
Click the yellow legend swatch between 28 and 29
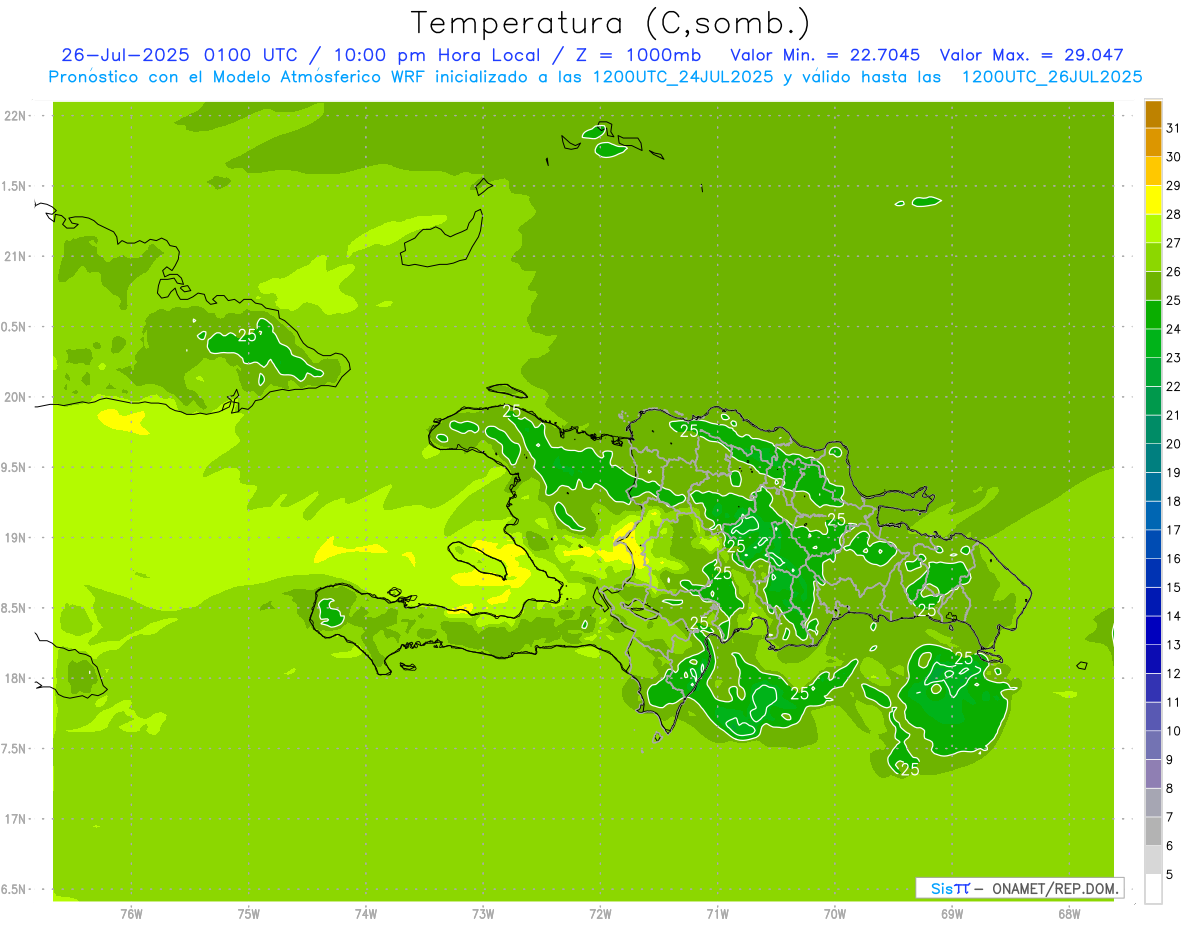(x=1153, y=200)
